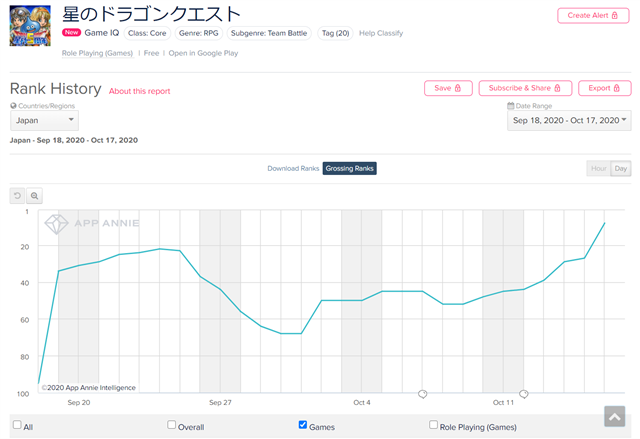Screen dimensions: 640x439
Task: Click the game app icon thumbnail
Action: coord(30,25)
